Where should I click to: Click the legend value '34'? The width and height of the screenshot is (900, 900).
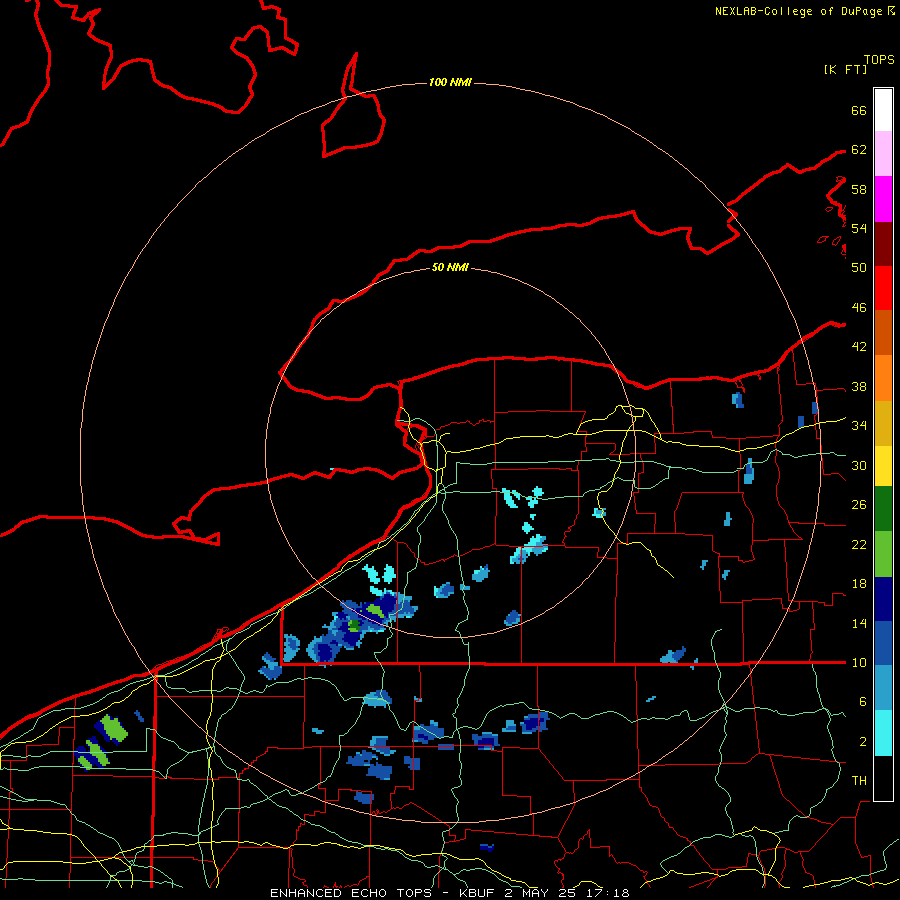[859, 425]
